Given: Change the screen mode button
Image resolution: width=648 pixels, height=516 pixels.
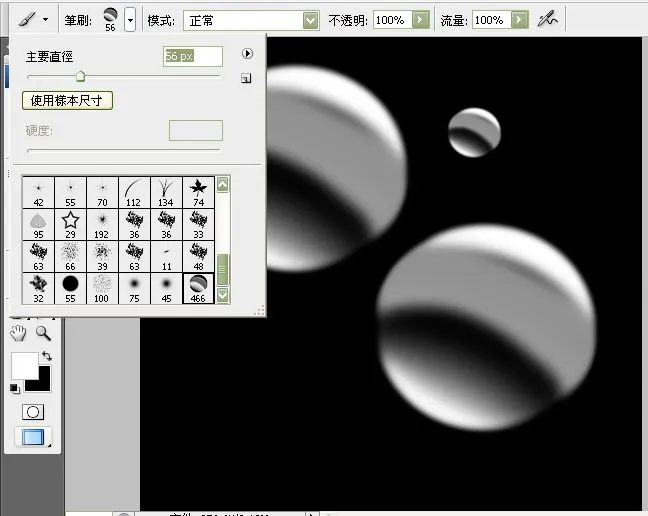Looking at the screenshot, I should tap(33, 437).
